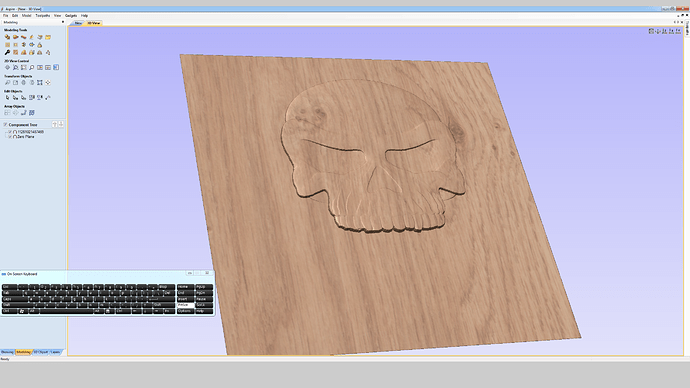The image size is (690, 388).
Task: Select the Interactive Transform mode icon
Action: pyautogui.click(x=23, y=97)
